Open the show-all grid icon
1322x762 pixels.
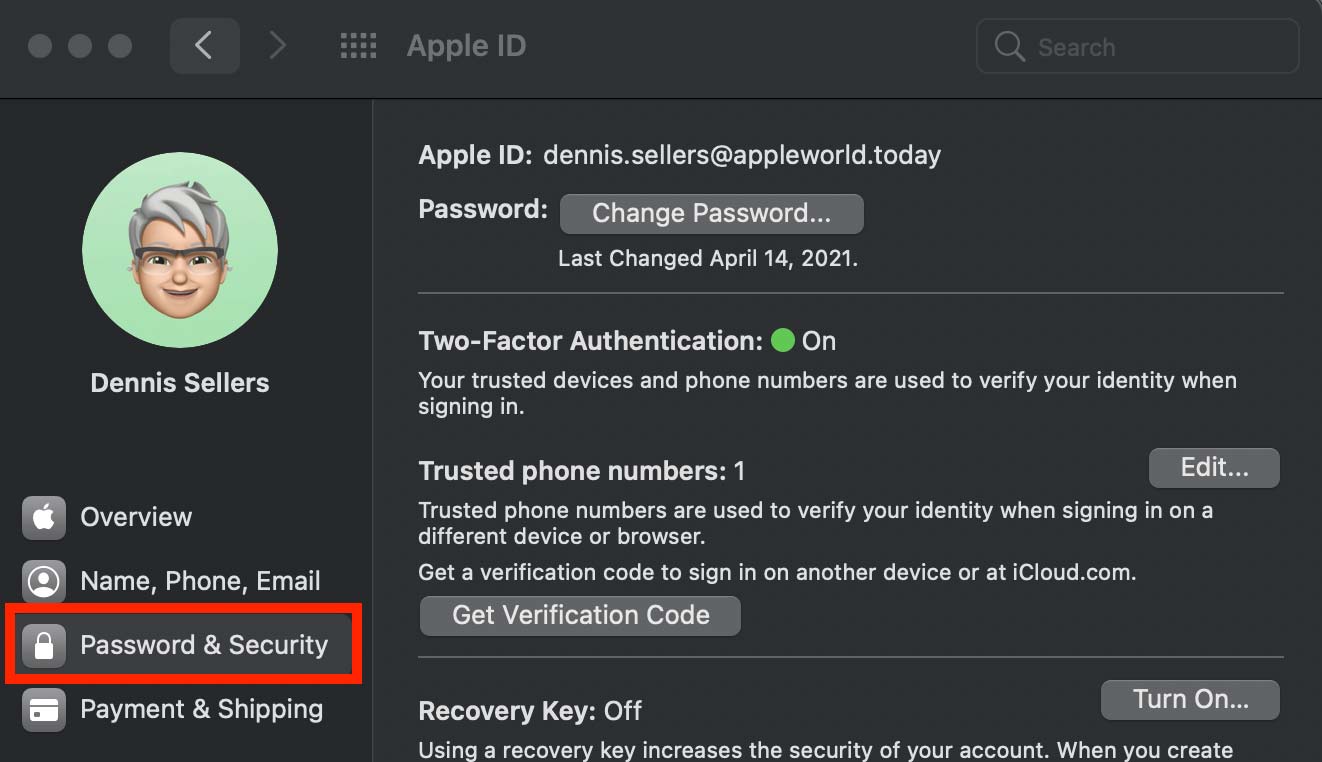358,46
